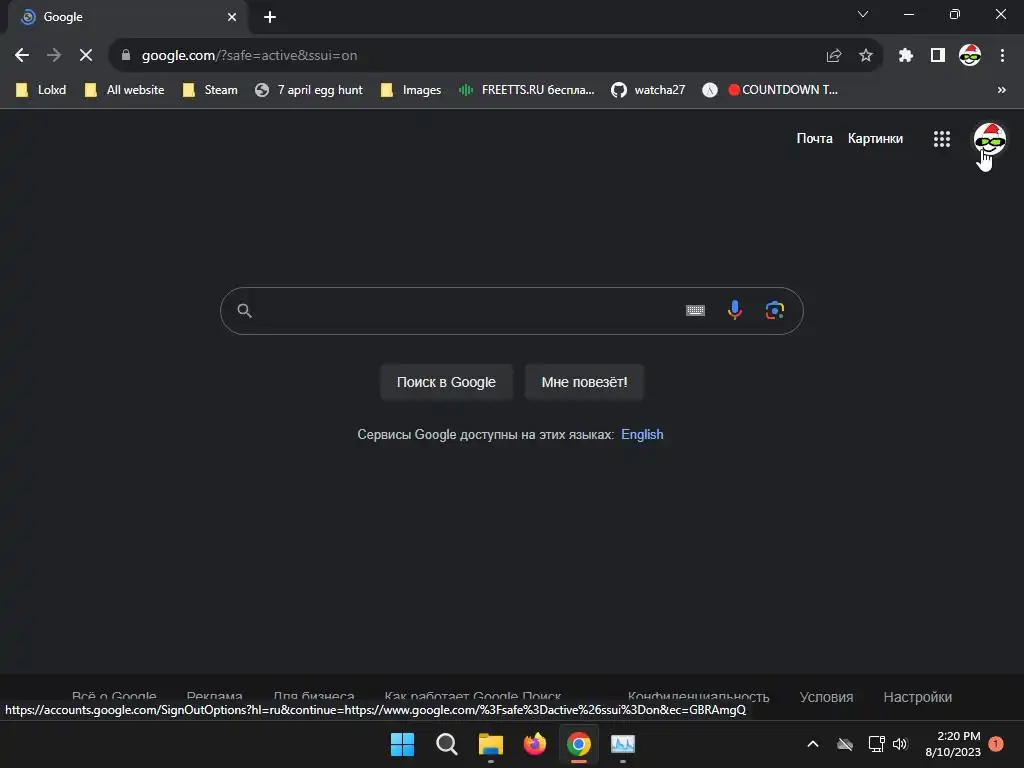Viewport: 1024px width, 768px height.
Task: Open the 7 april egg hunt bookmark
Action: tap(309, 90)
